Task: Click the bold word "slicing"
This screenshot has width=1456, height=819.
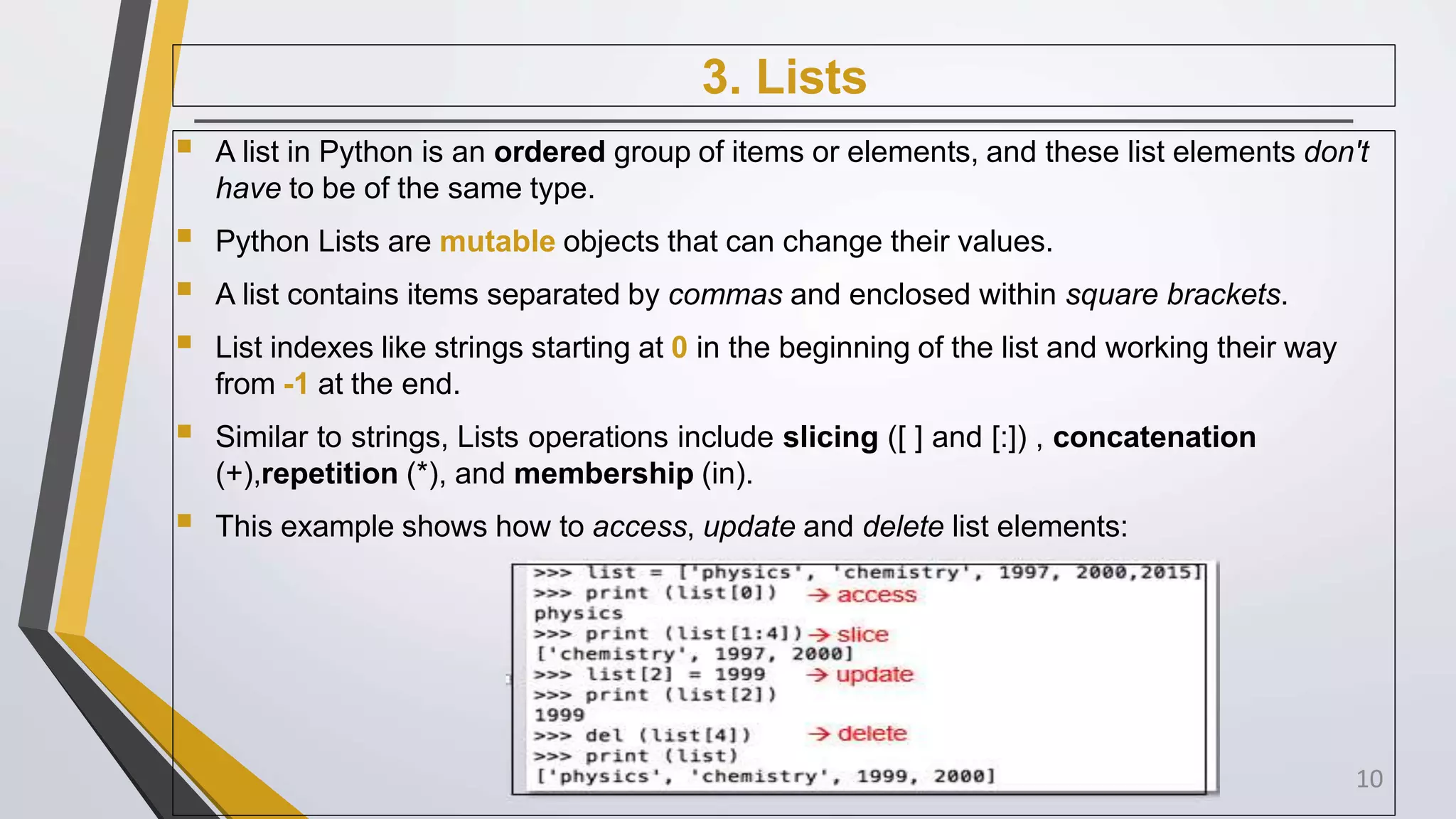Action: (x=830, y=438)
